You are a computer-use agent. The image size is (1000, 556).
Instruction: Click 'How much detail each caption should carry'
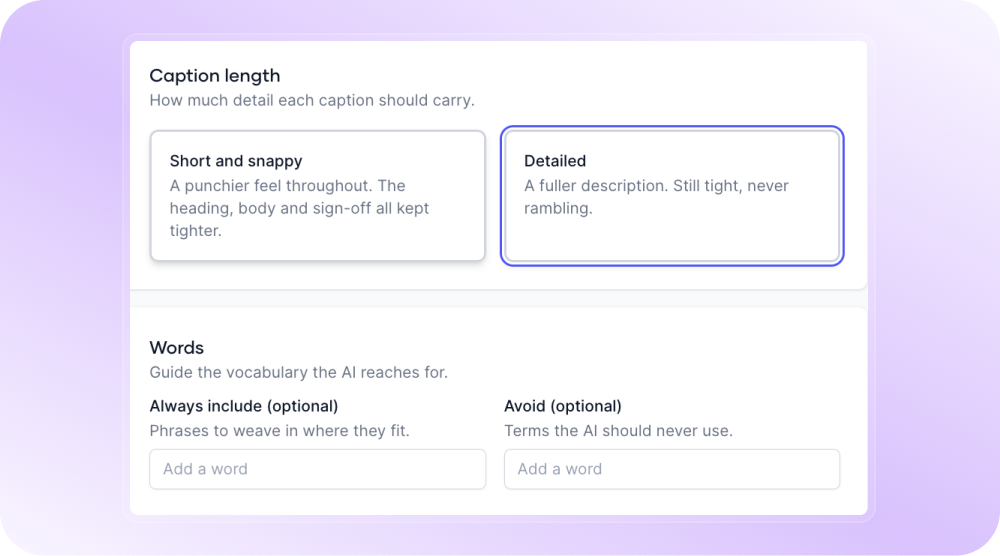312,101
